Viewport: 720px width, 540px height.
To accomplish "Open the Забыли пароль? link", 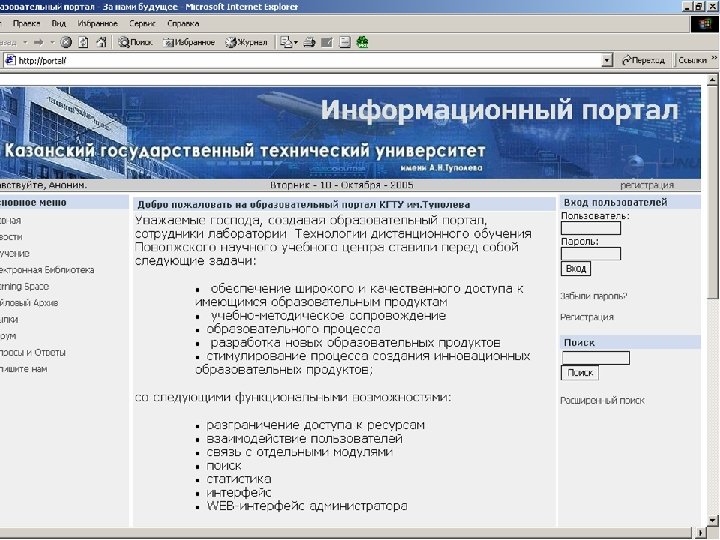I will tap(593, 296).
